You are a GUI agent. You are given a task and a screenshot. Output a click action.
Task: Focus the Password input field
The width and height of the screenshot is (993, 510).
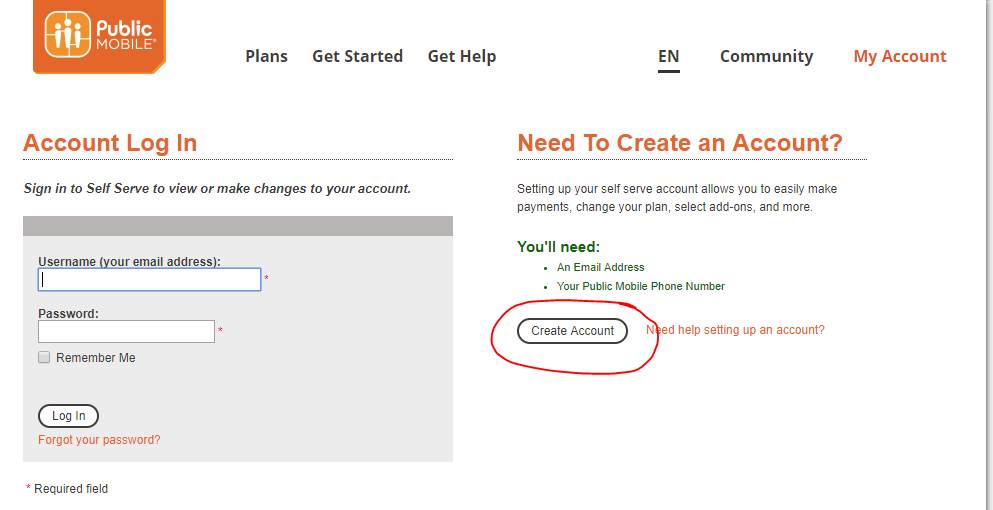click(127, 331)
